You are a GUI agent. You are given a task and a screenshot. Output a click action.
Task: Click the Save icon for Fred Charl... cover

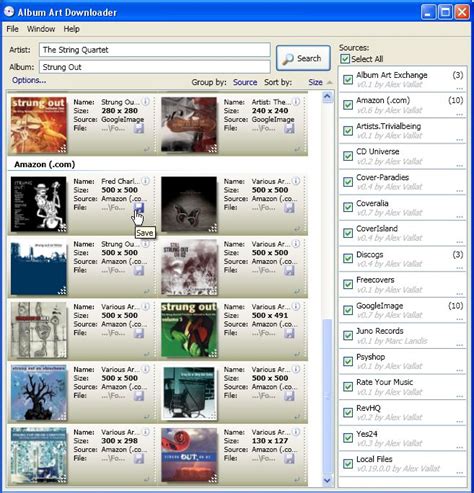(x=139, y=208)
